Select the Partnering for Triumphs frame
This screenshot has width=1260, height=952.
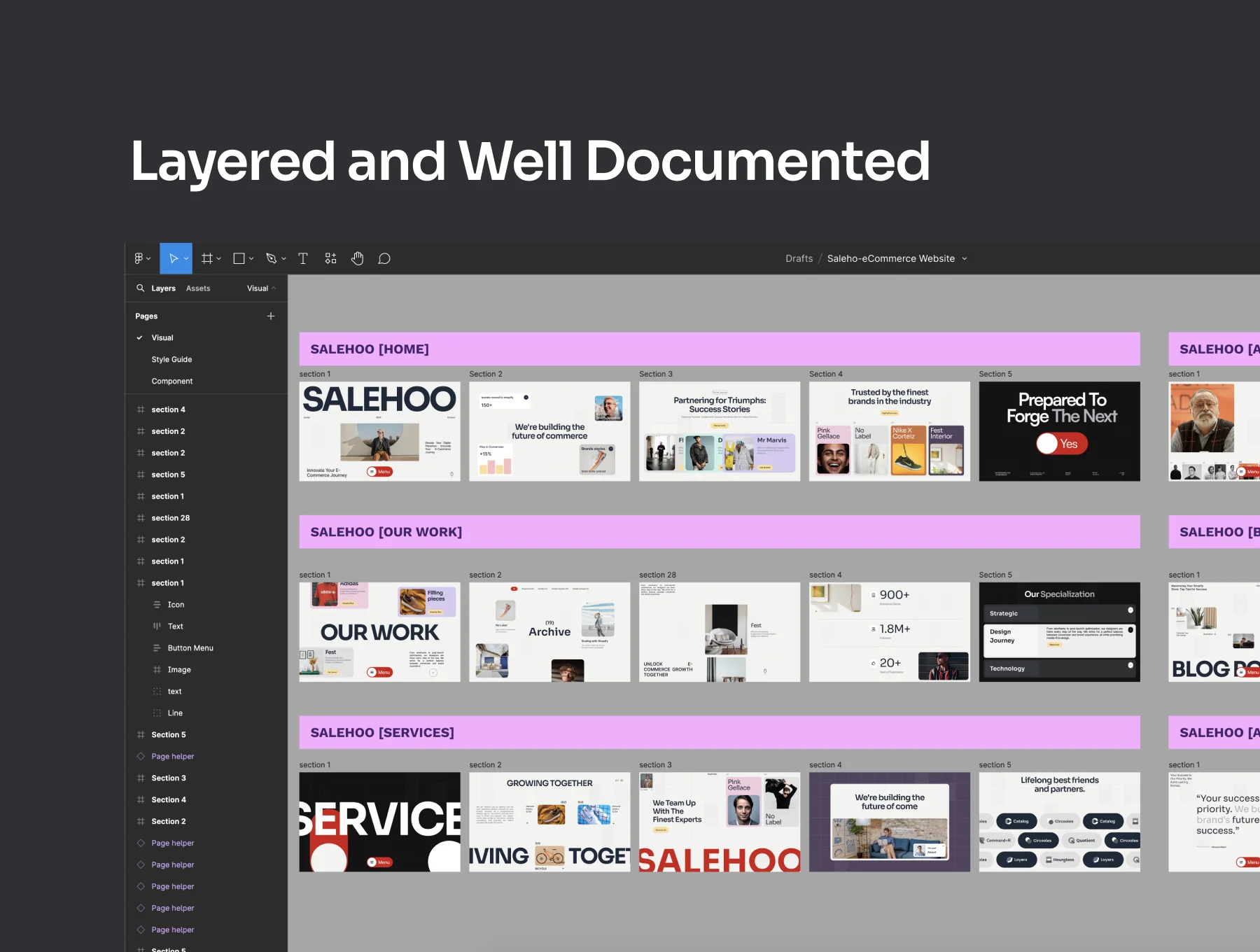720,431
